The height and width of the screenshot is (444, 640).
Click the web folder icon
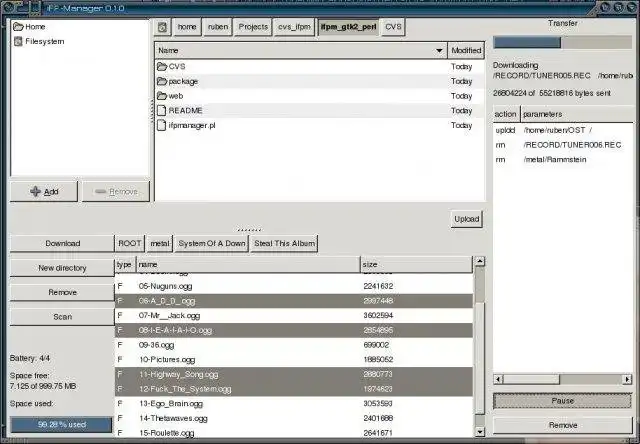click(x=162, y=96)
